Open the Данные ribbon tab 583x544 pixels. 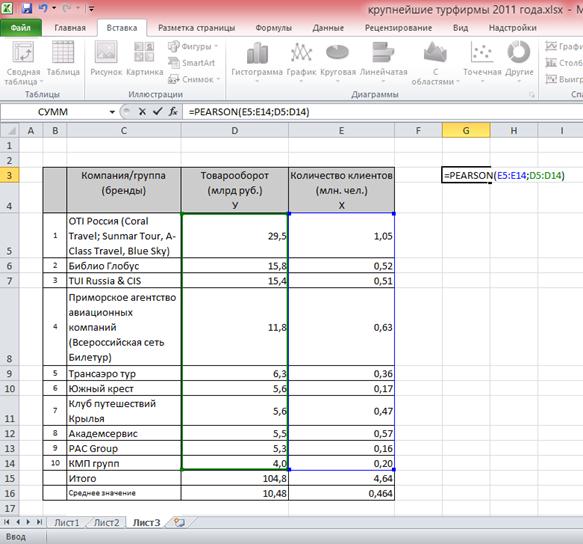328,28
